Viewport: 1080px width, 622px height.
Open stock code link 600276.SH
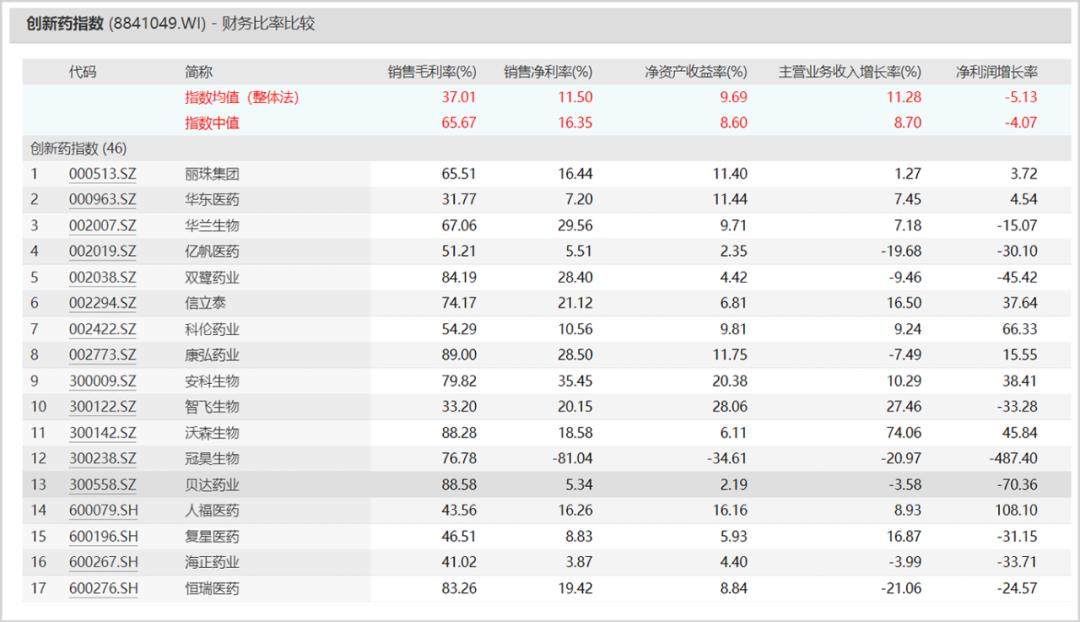(103, 588)
